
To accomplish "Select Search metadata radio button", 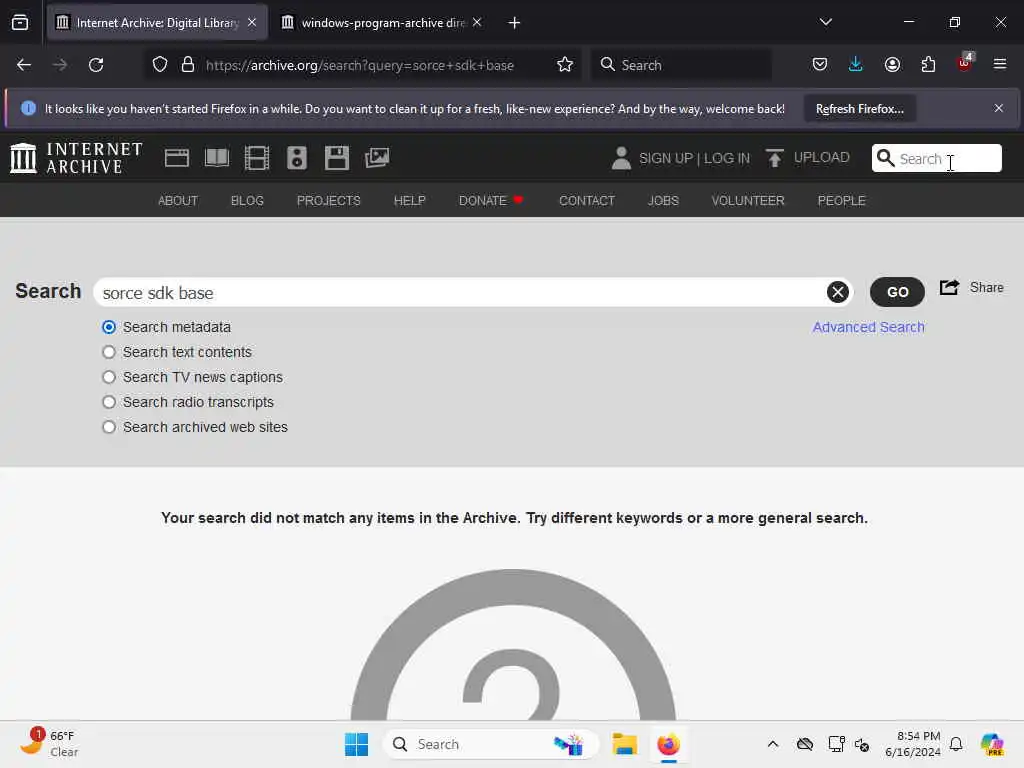I will tap(109, 327).
